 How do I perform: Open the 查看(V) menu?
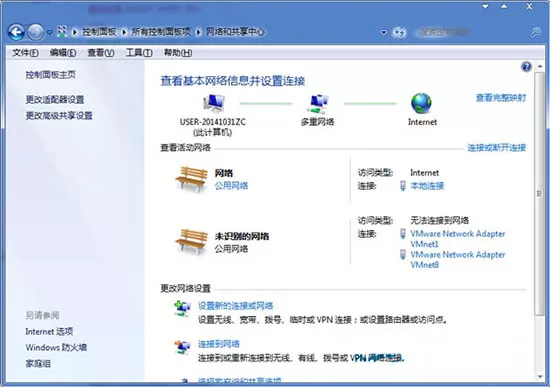coord(101,53)
